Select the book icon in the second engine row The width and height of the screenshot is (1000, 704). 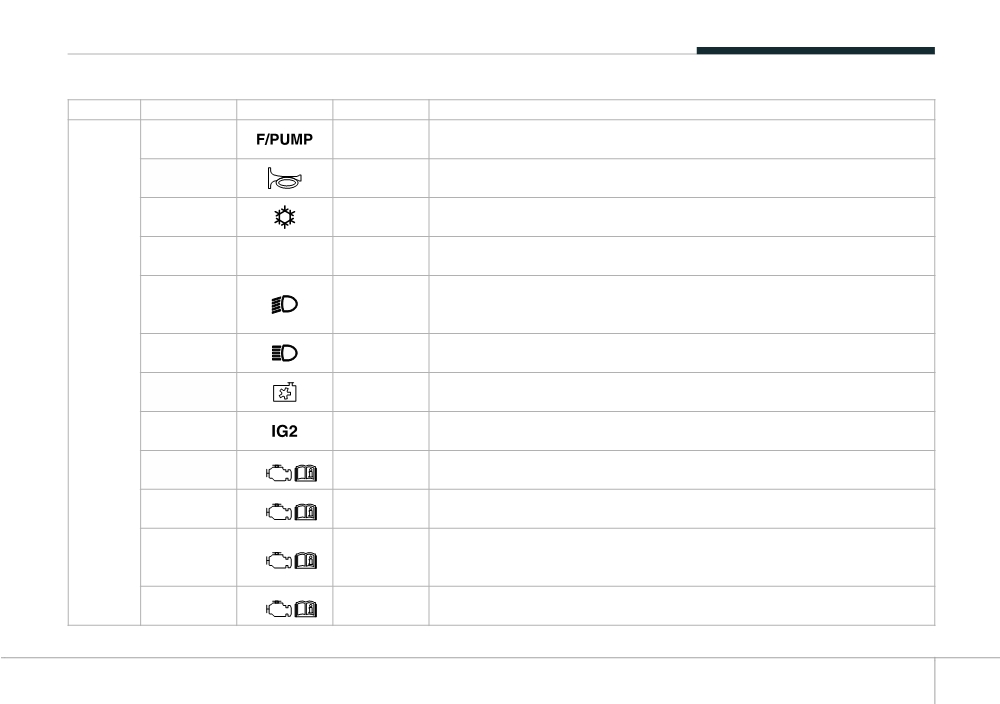click(x=305, y=512)
